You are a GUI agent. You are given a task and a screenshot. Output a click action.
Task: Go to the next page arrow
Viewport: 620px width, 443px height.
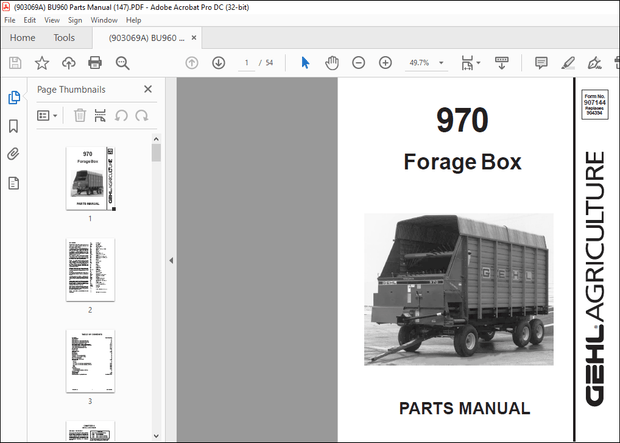[x=218, y=63]
